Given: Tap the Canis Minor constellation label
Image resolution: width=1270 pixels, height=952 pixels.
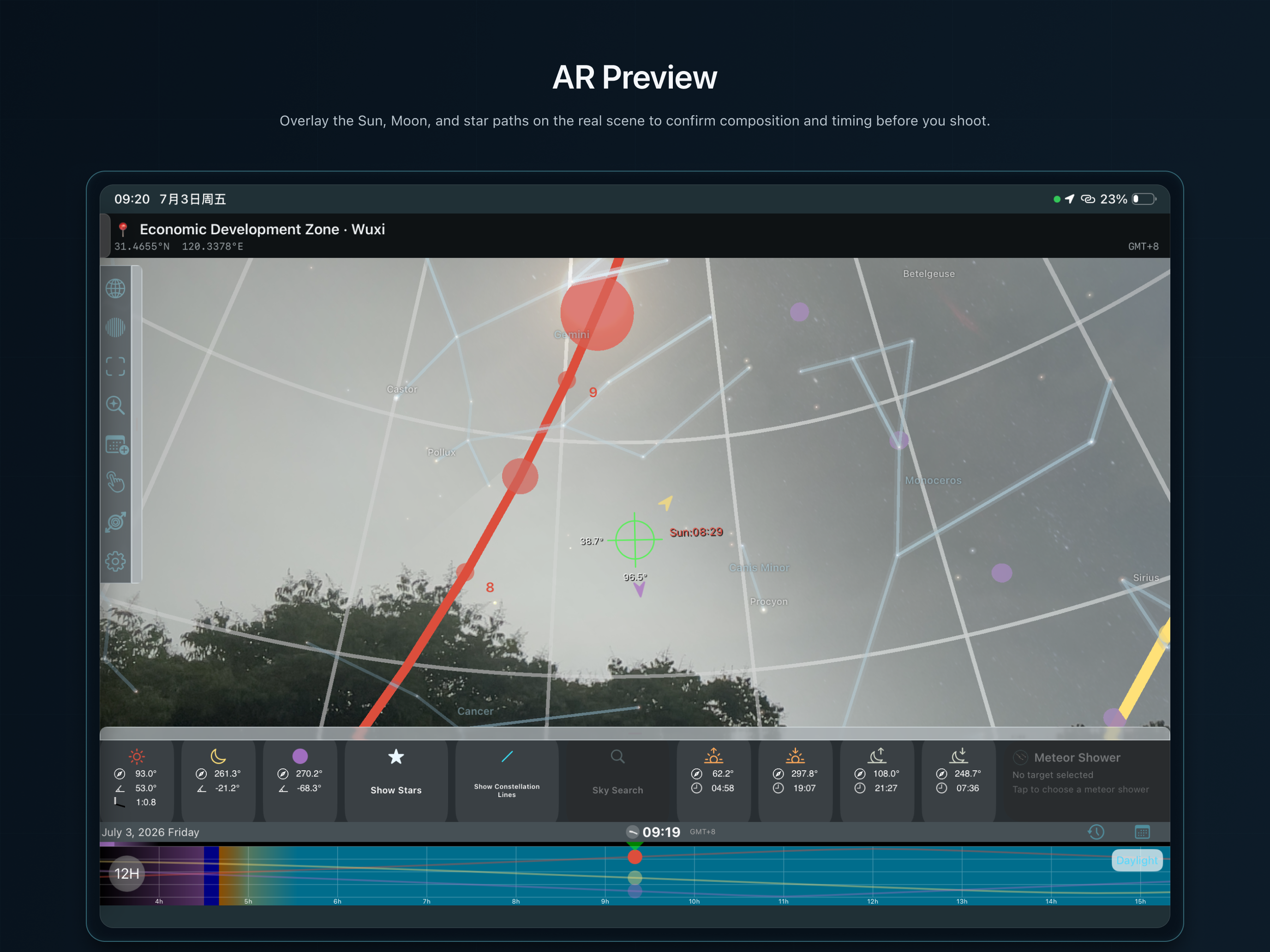Looking at the screenshot, I should click(x=759, y=567).
